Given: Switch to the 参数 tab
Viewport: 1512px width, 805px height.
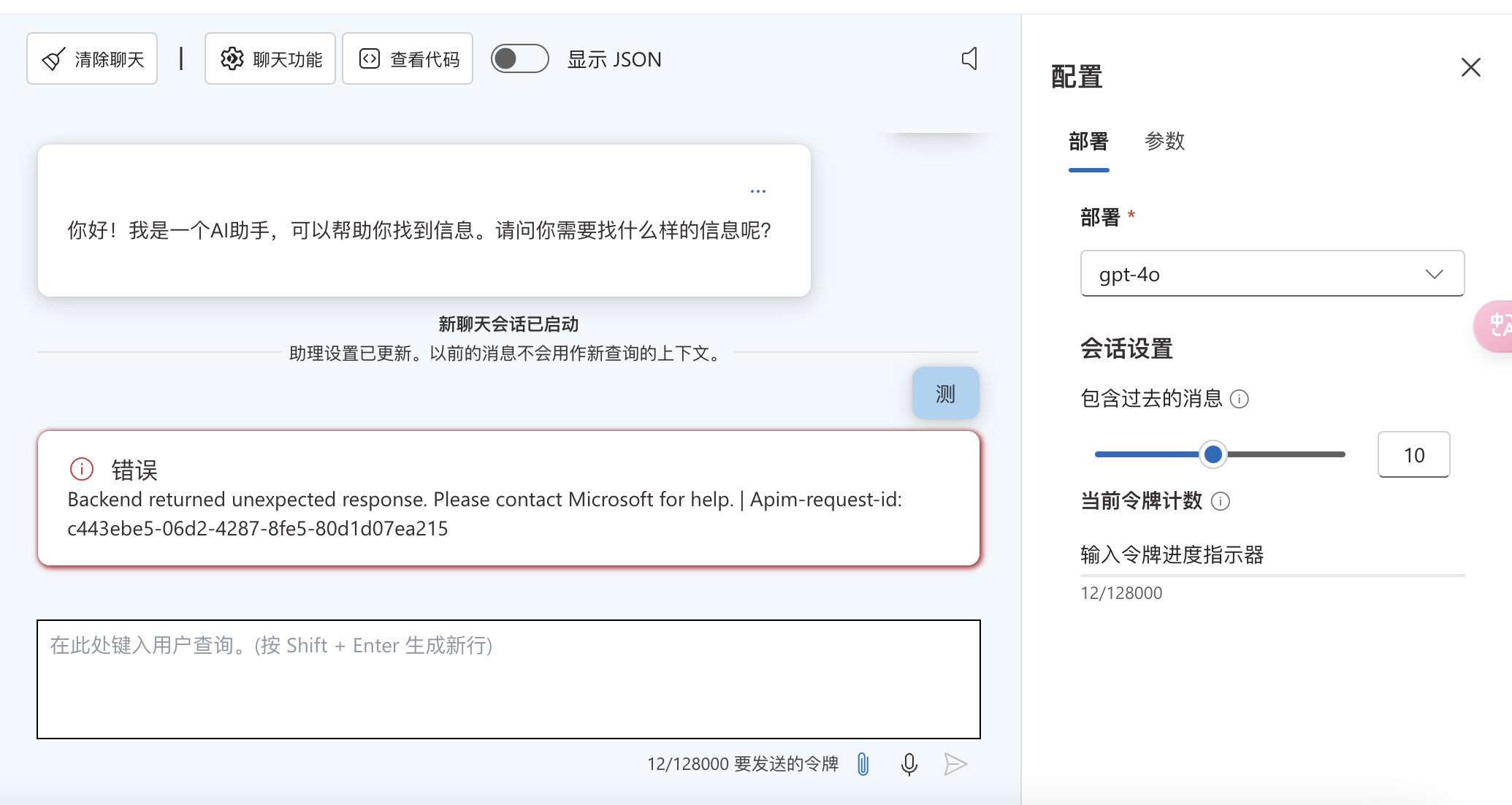Looking at the screenshot, I should pyautogui.click(x=1165, y=141).
